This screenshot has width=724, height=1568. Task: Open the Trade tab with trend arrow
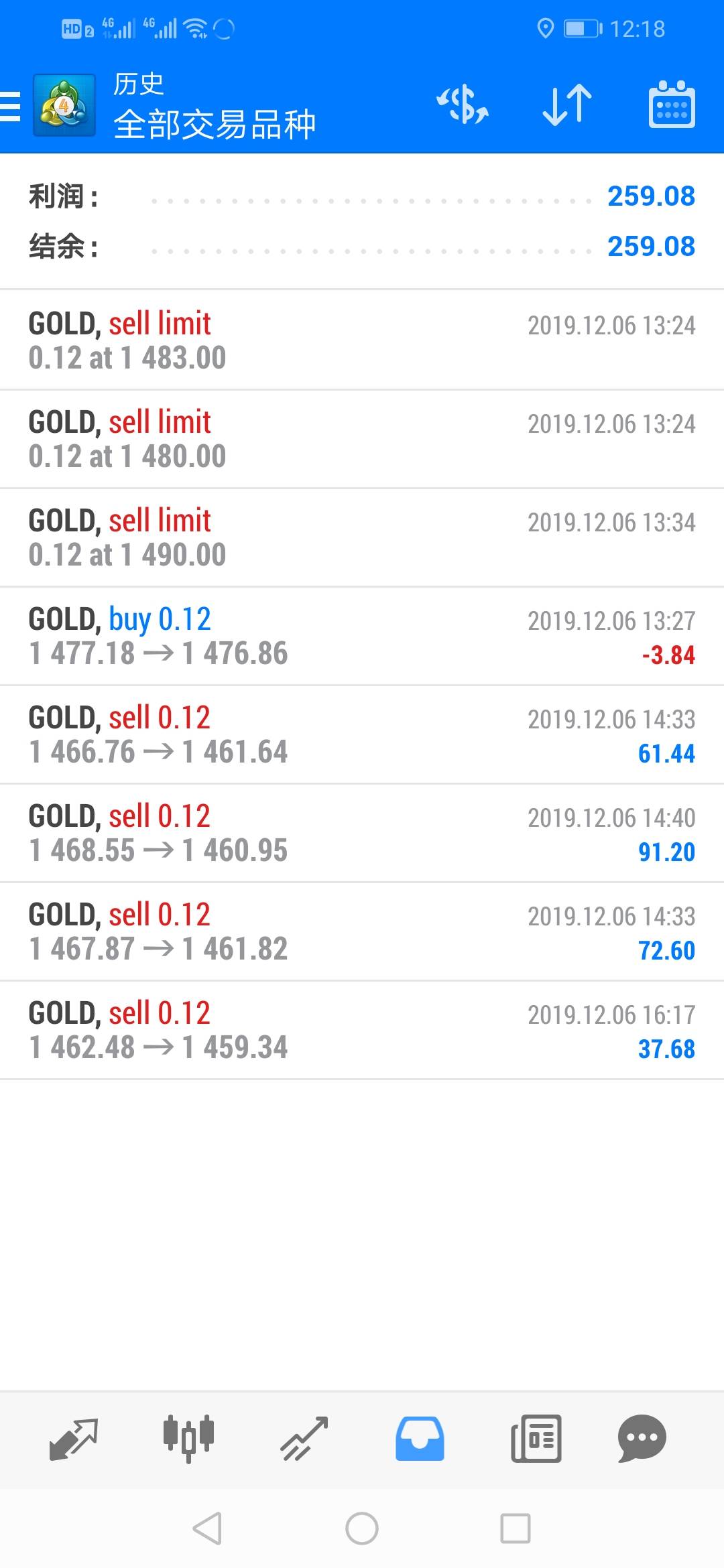[304, 1438]
